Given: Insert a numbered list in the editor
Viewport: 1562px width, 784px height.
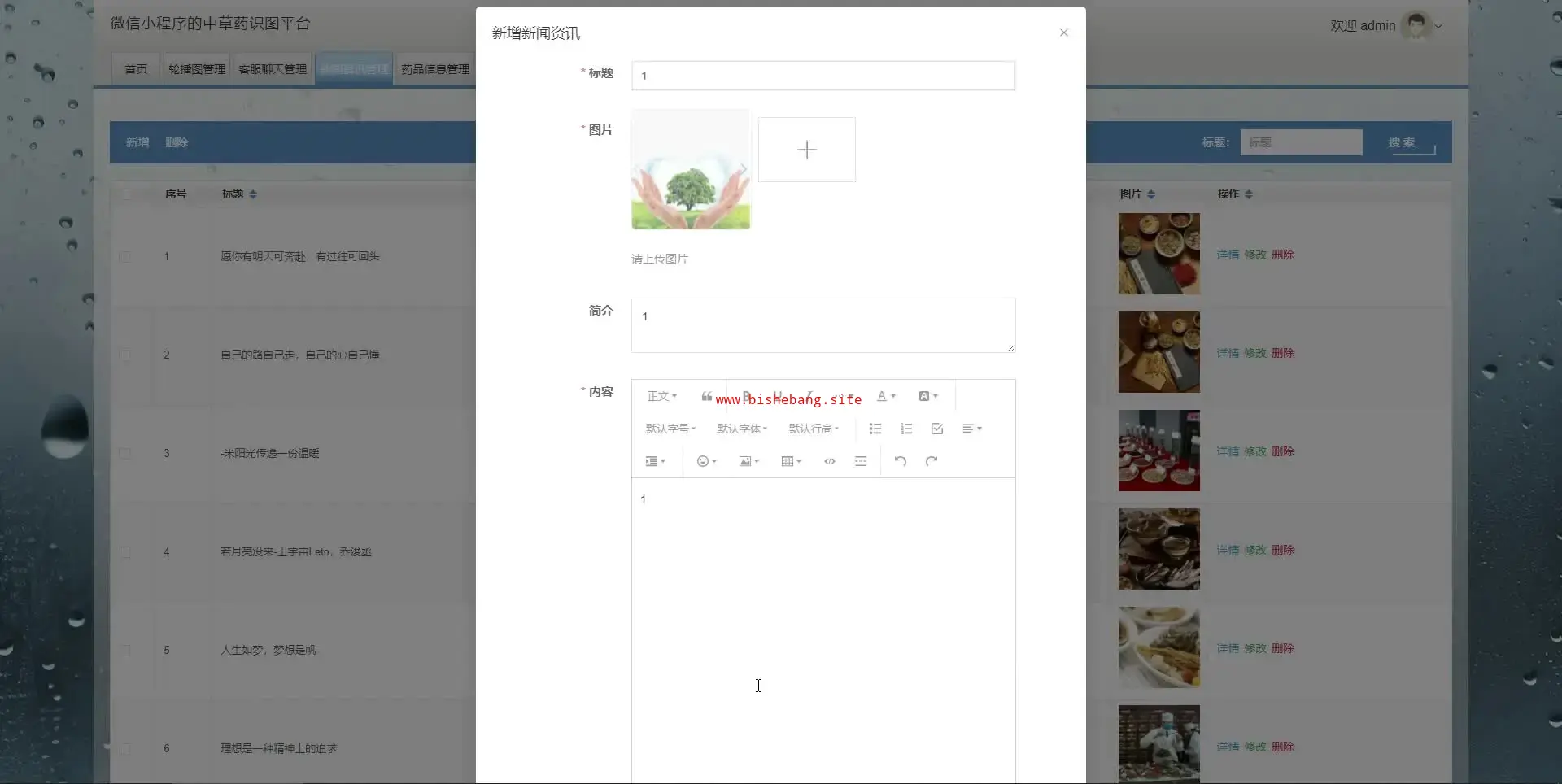Looking at the screenshot, I should [x=906, y=429].
